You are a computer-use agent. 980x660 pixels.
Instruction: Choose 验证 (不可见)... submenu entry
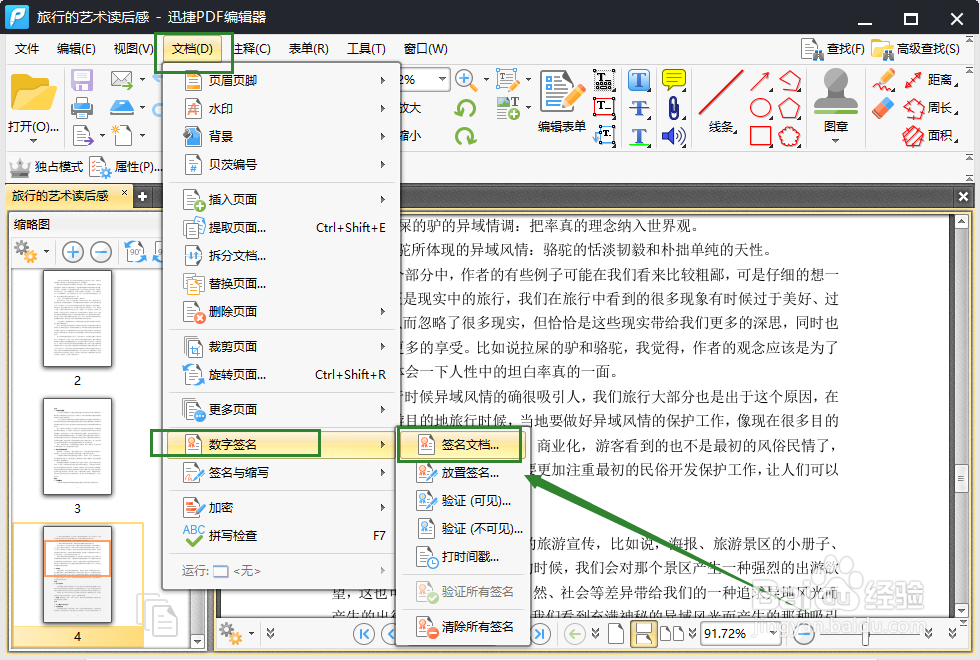463,529
